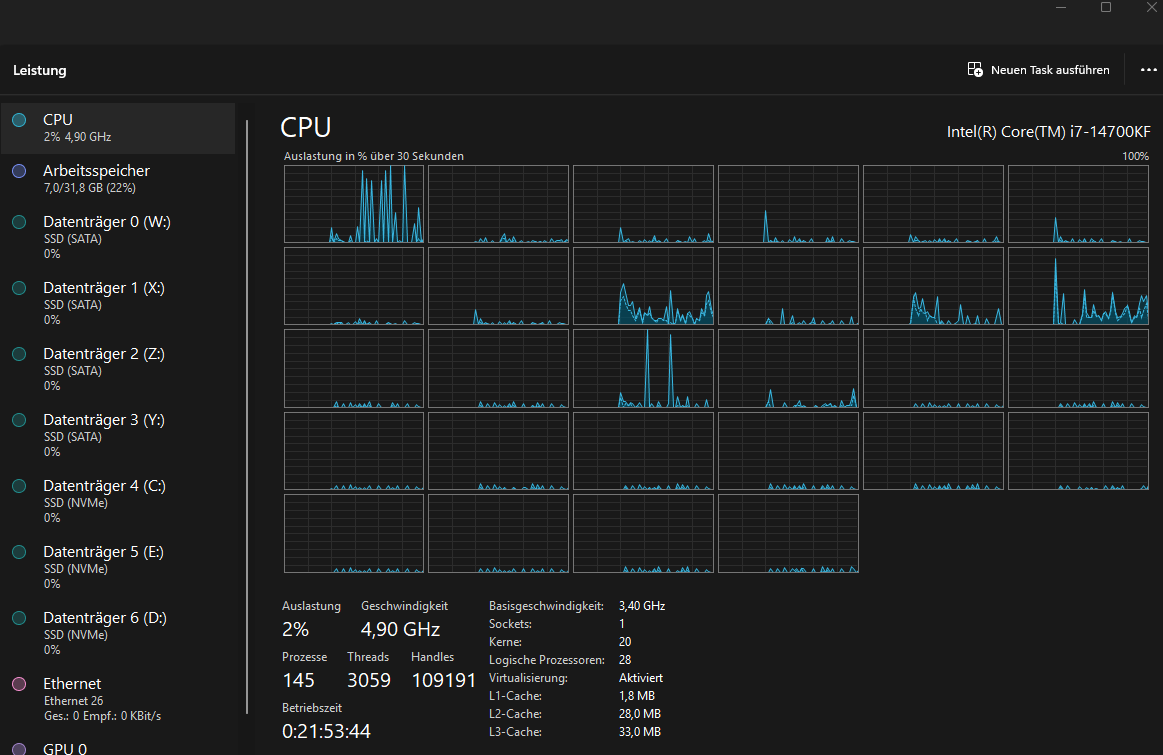Click the Datenträger 0 (W:) circle icon
The width and height of the screenshot is (1163, 755).
[19, 222]
